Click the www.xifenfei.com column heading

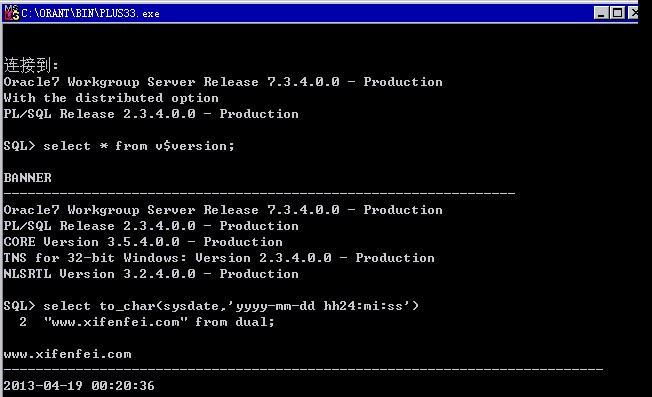click(x=67, y=354)
